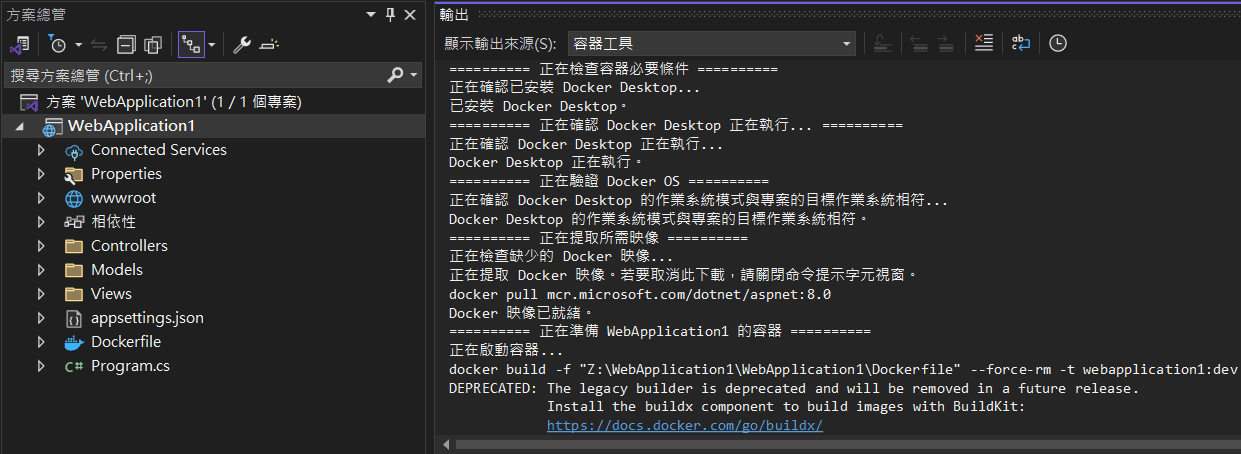Collapse all items in Solution Explorer
This screenshot has height=454, width=1241.
(x=126, y=44)
